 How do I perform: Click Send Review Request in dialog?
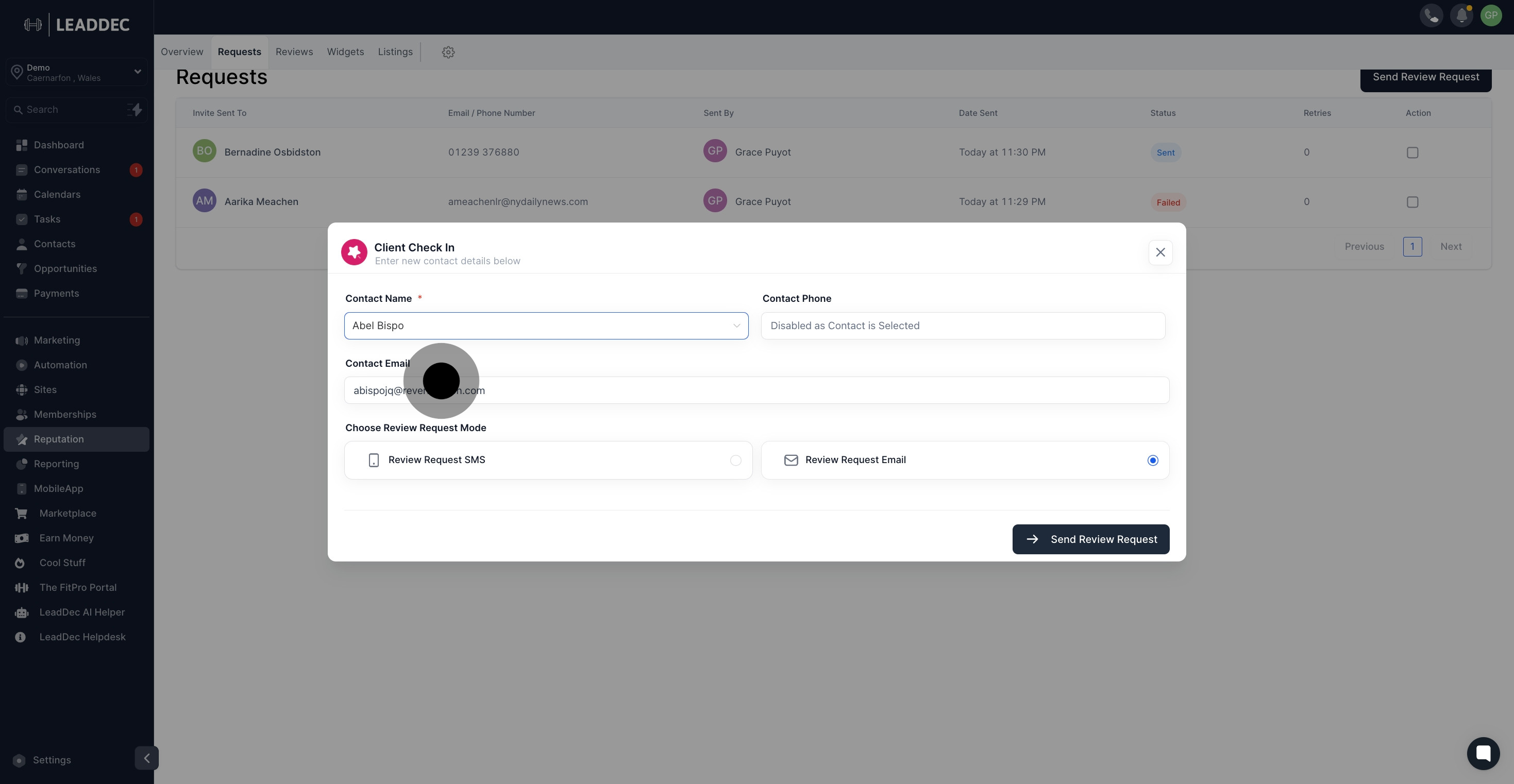(1090, 539)
